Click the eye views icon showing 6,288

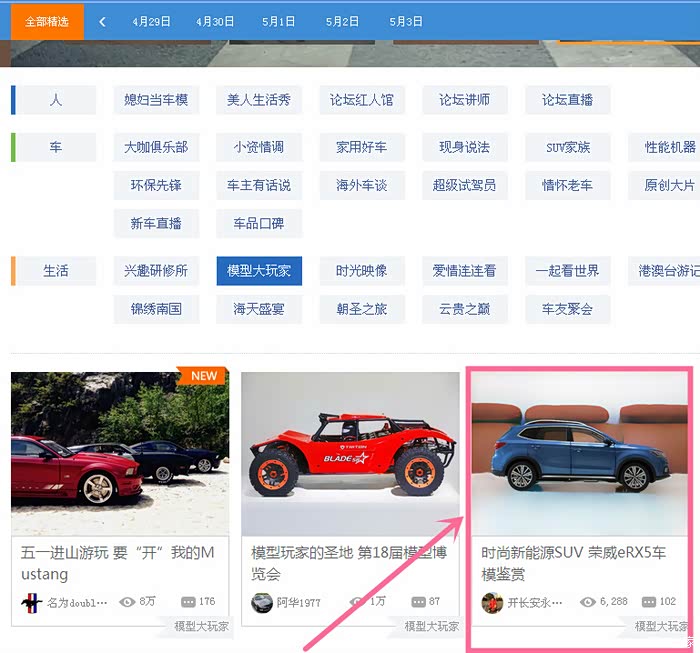(588, 602)
